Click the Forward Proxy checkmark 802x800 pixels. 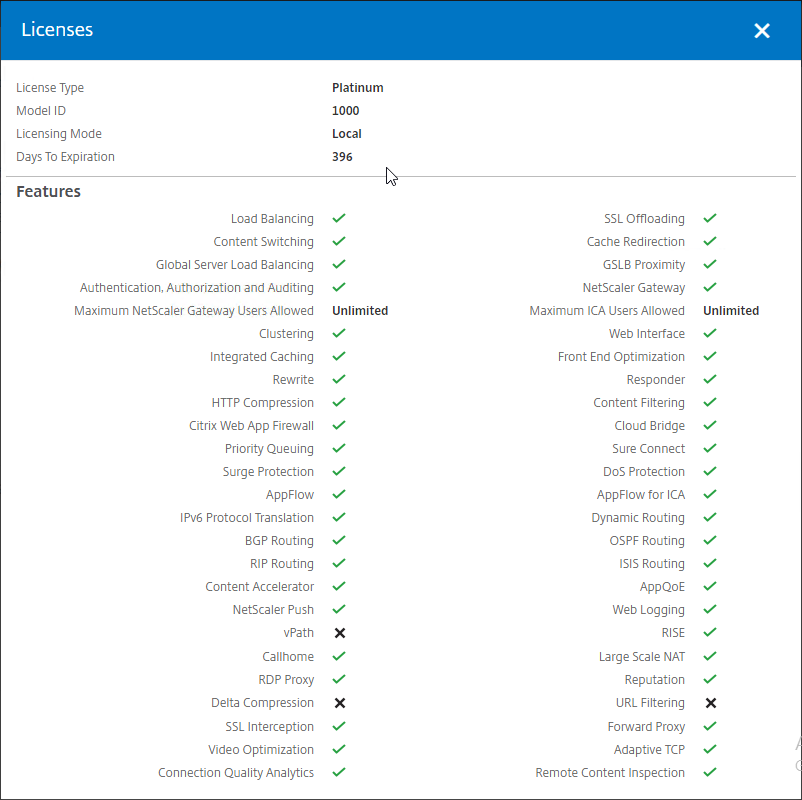tap(710, 726)
